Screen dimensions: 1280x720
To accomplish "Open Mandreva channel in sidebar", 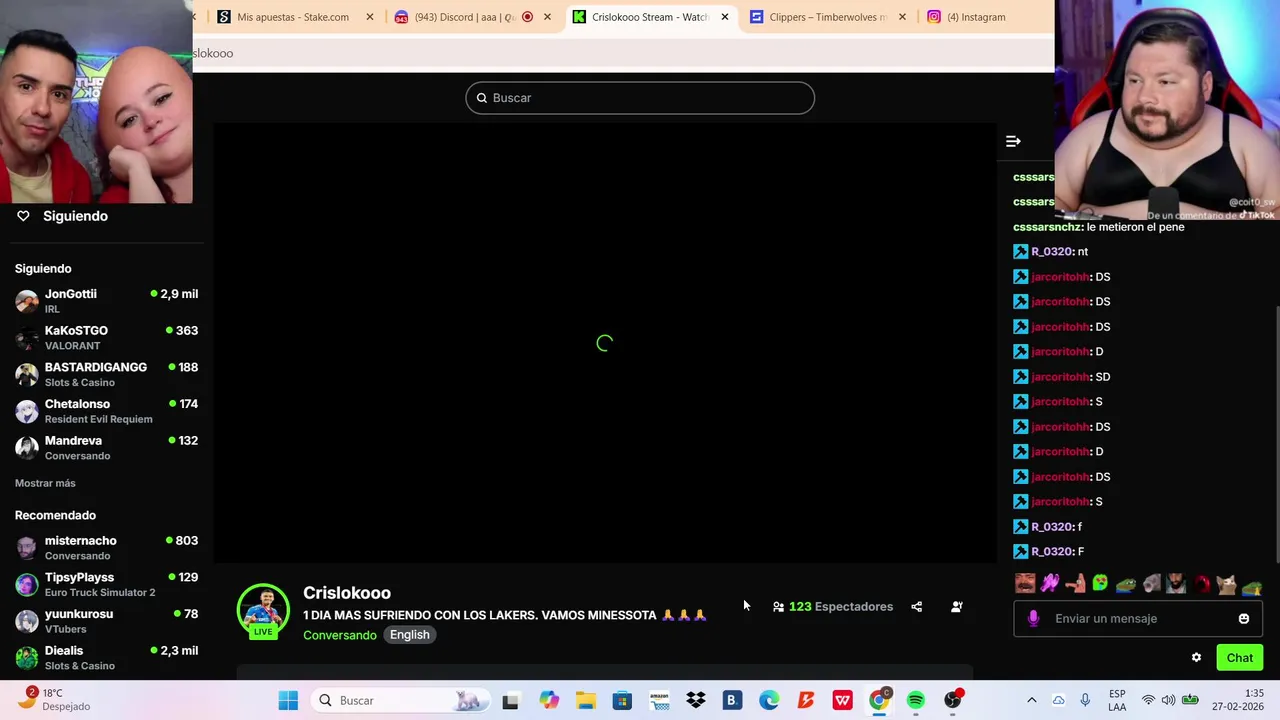I will [106, 448].
